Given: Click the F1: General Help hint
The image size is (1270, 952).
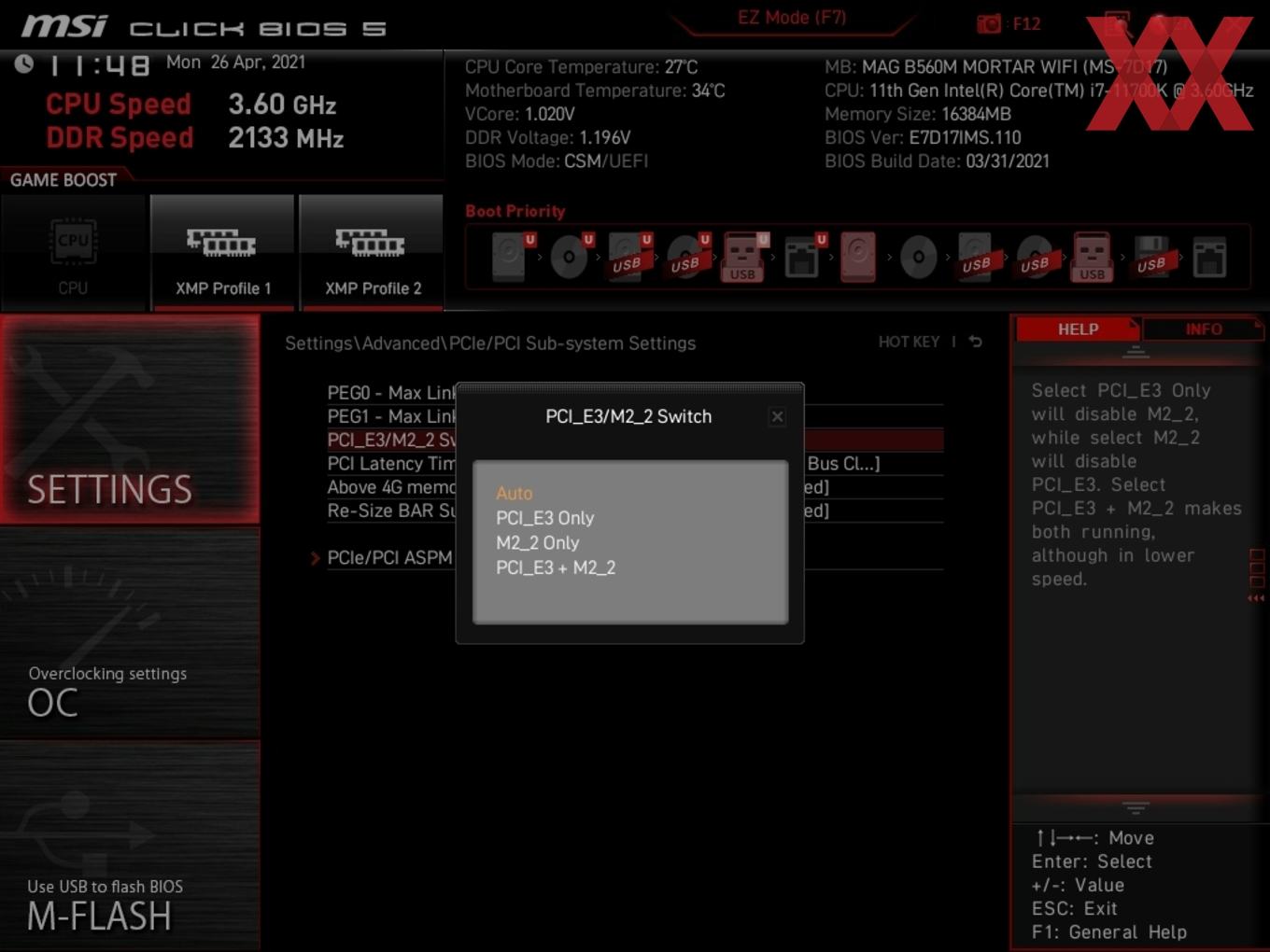Looking at the screenshot, I should [1109, 932].
